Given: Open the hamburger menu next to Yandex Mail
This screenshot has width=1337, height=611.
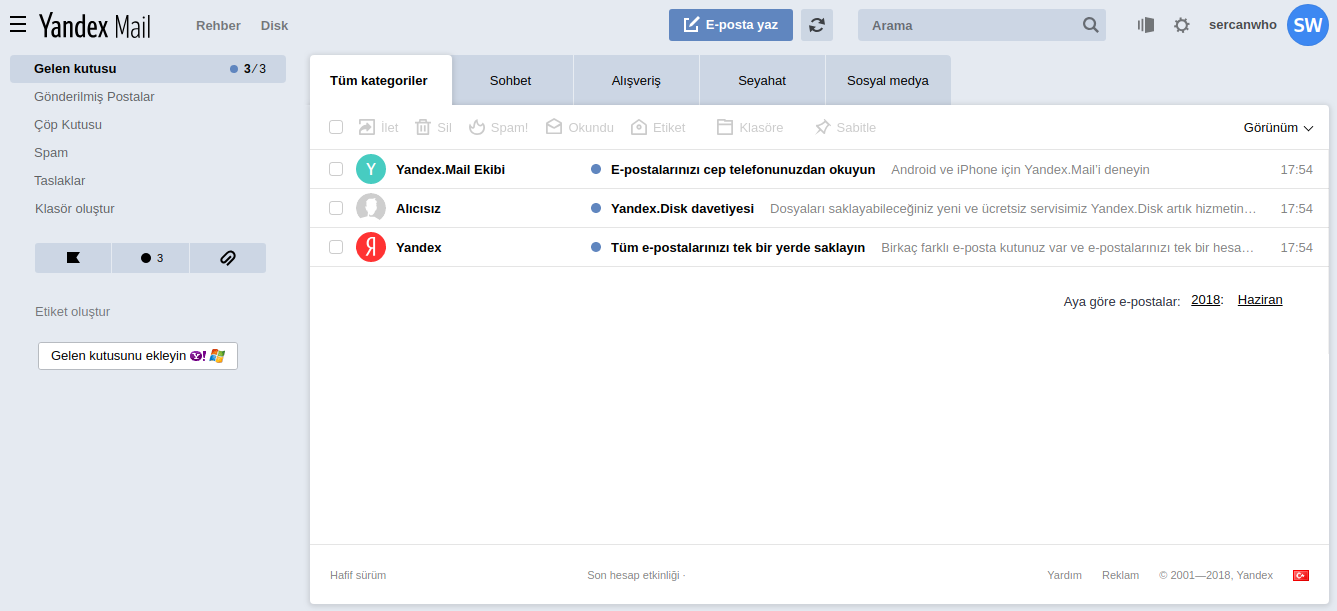Looking at the screenshot, I should click(x=18, y=25).
